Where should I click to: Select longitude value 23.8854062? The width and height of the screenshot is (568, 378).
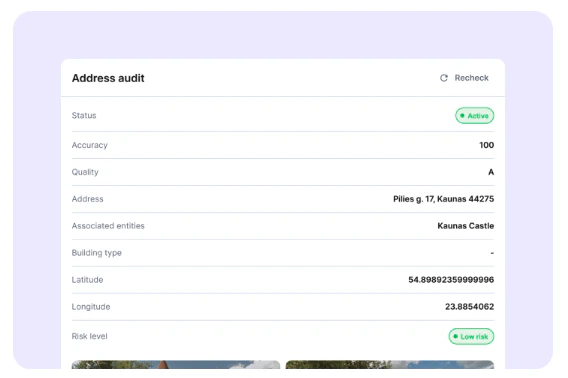point(469,307)
